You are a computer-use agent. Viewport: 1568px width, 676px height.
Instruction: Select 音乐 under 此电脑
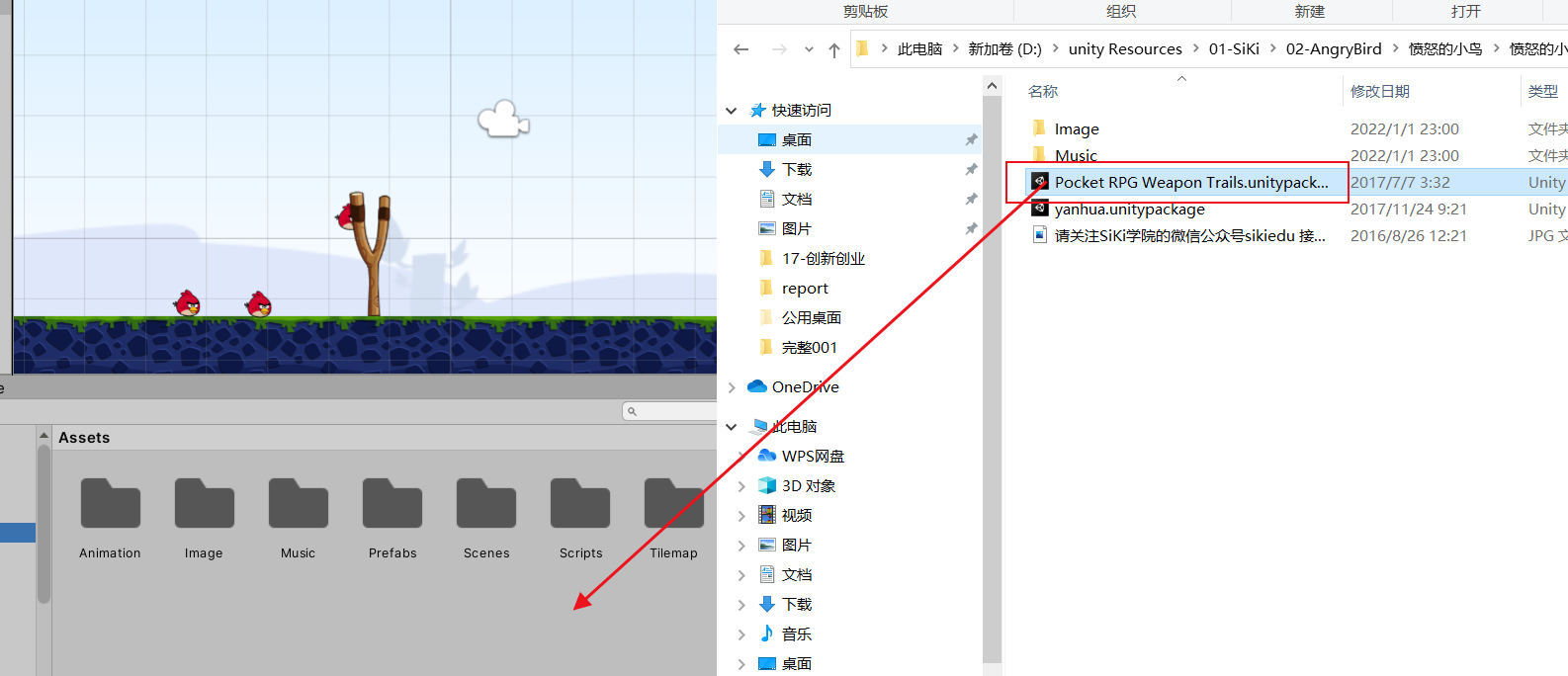[797, 634]
